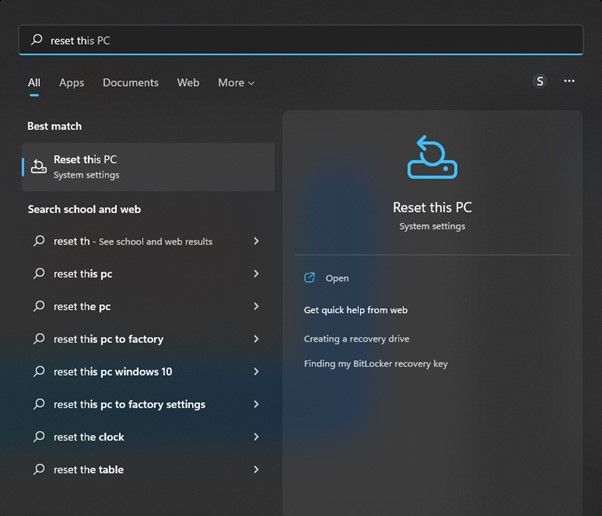Open the three-dot options menu
Screen dimensions: 602x516
click(x=569, y=82)
